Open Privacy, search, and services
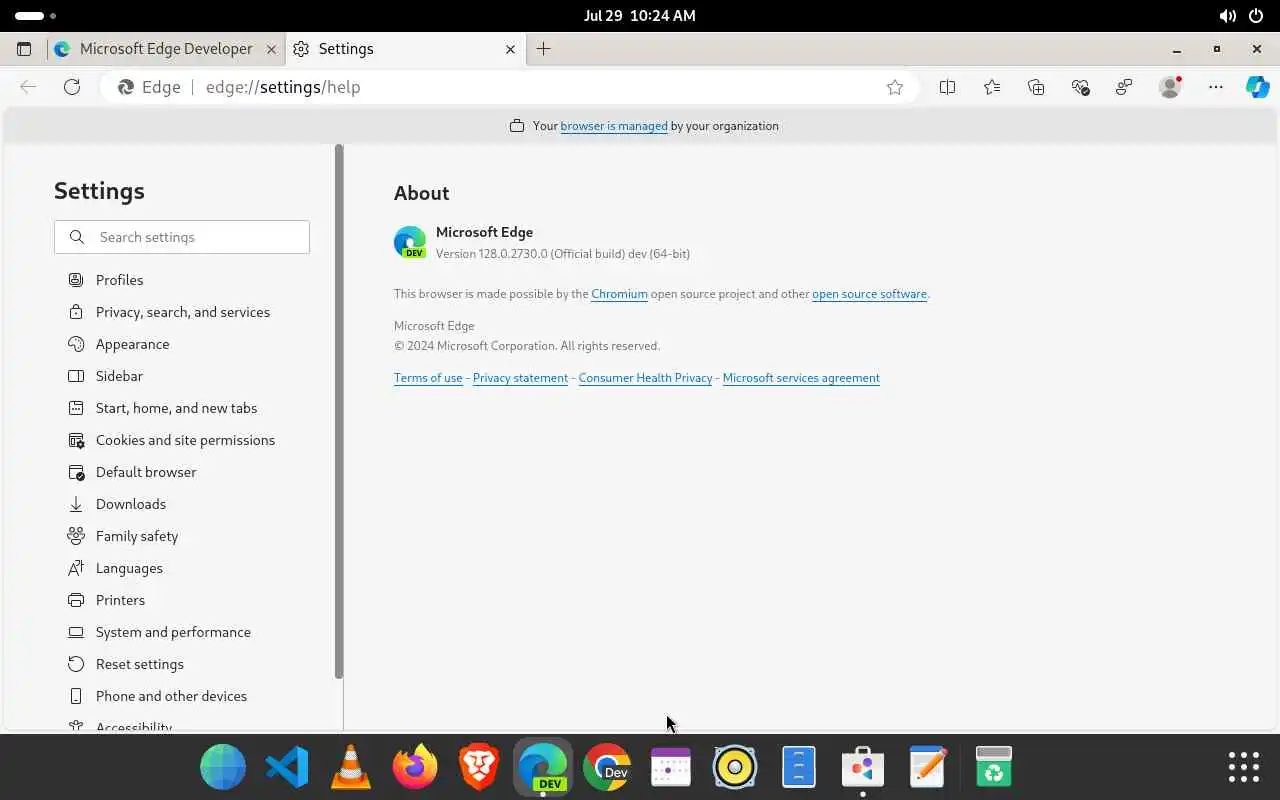The width and height of the screenshot is (1280, 800). tap(183, 312)
